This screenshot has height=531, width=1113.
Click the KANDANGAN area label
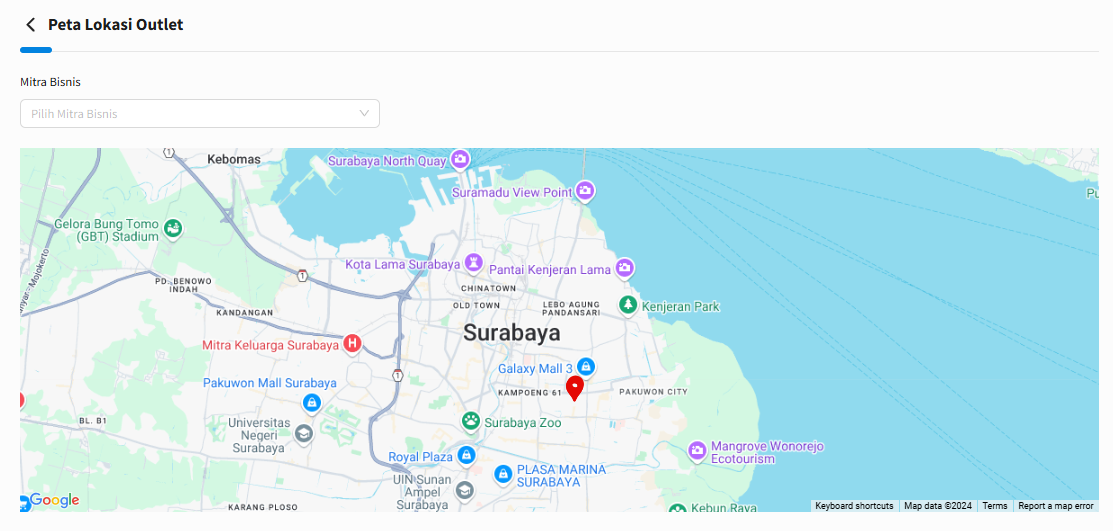245,312
